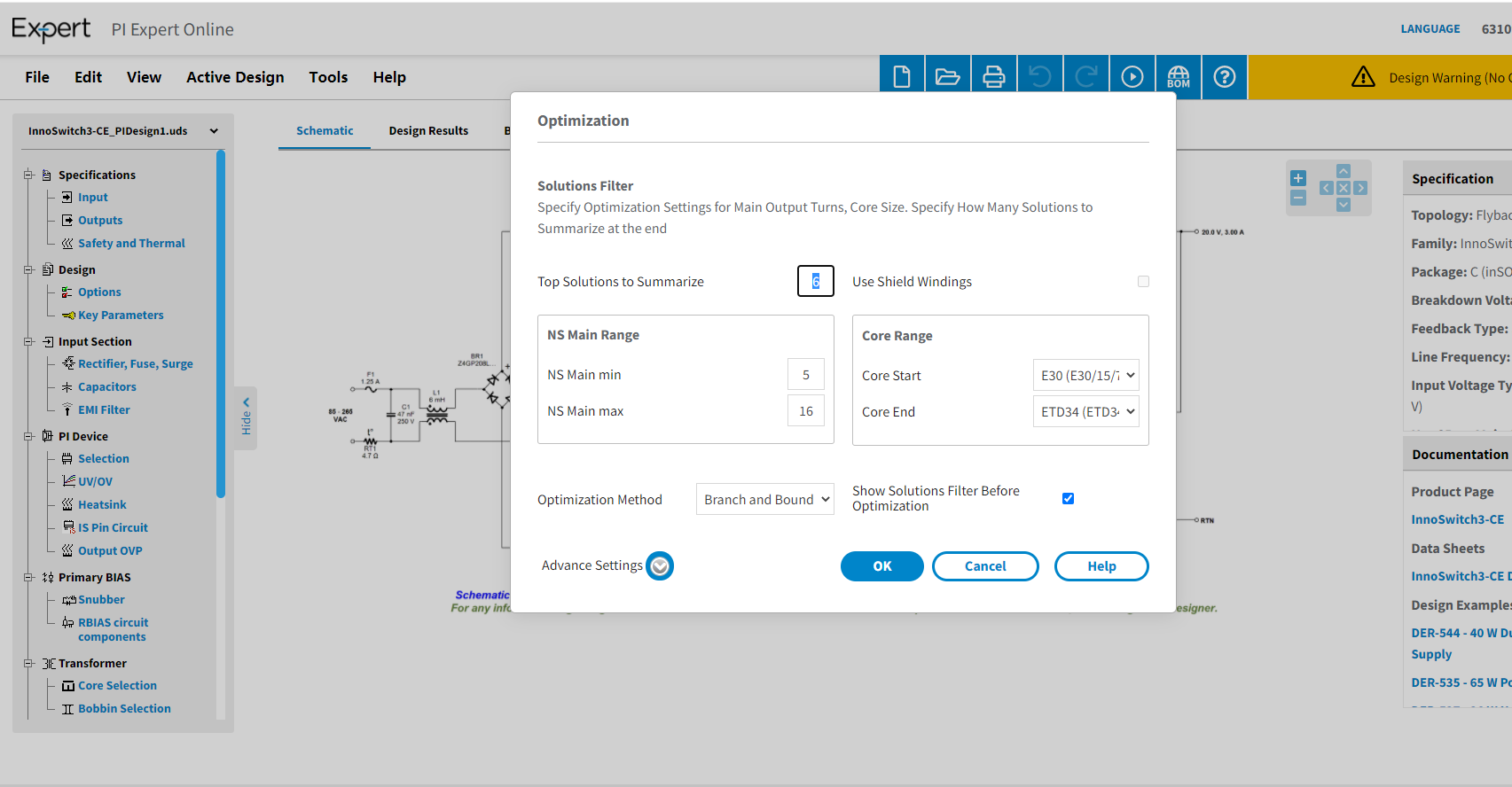
Task: Reset schematic view with center X icon
Action: [1344, 188]
